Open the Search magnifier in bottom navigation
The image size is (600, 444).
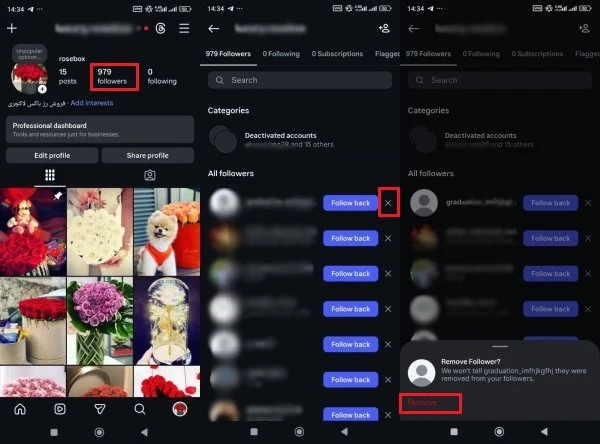pos(140,409)
